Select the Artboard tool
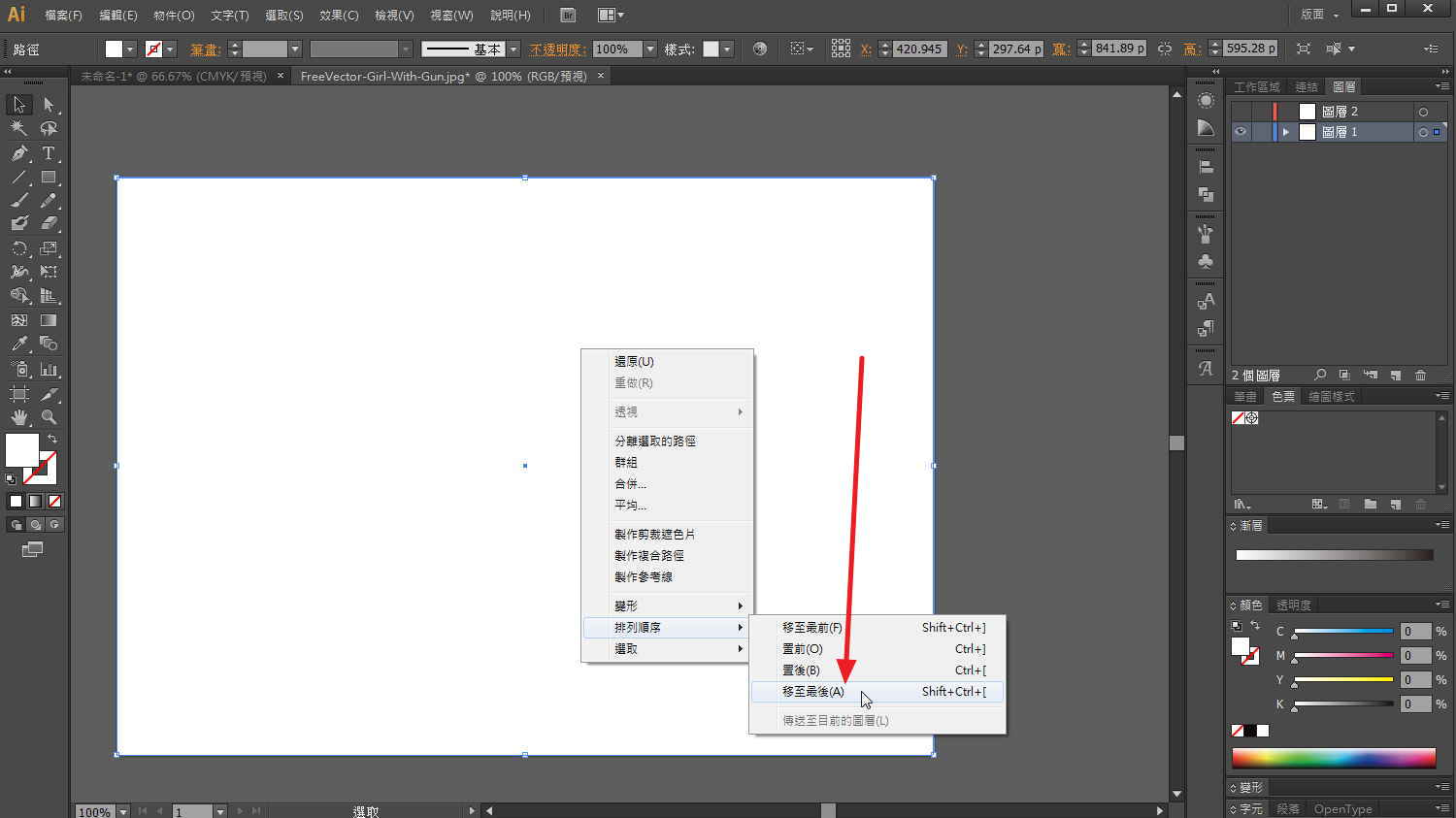 19,394
